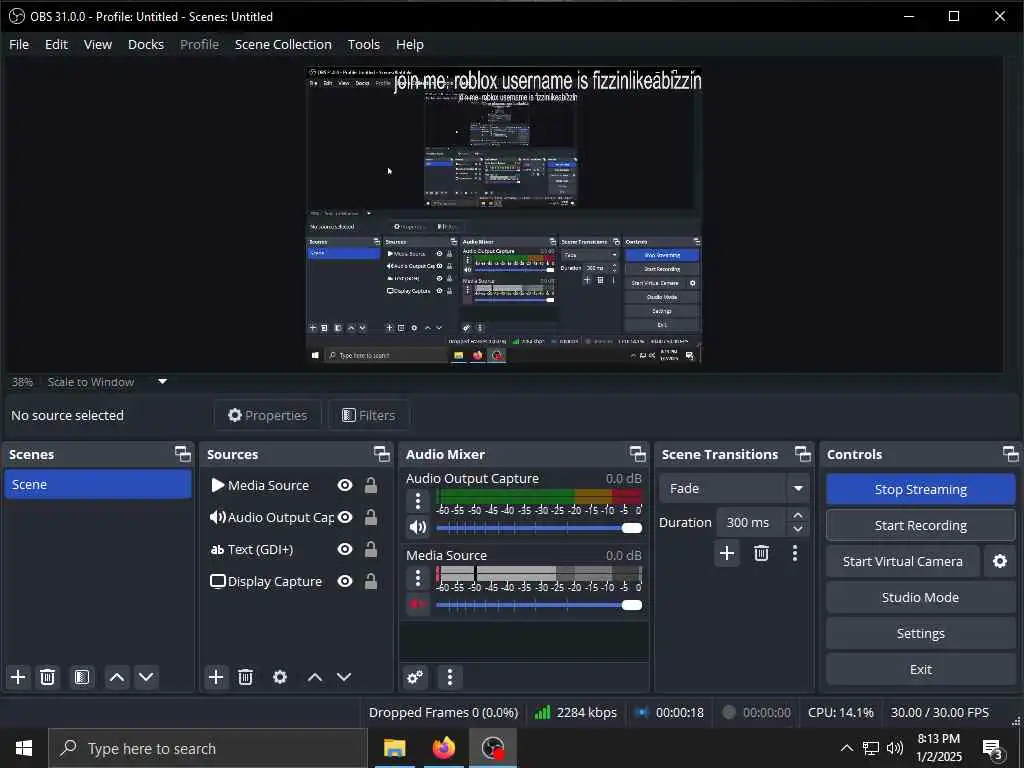Open advanced audio properties gears icon

415,677
